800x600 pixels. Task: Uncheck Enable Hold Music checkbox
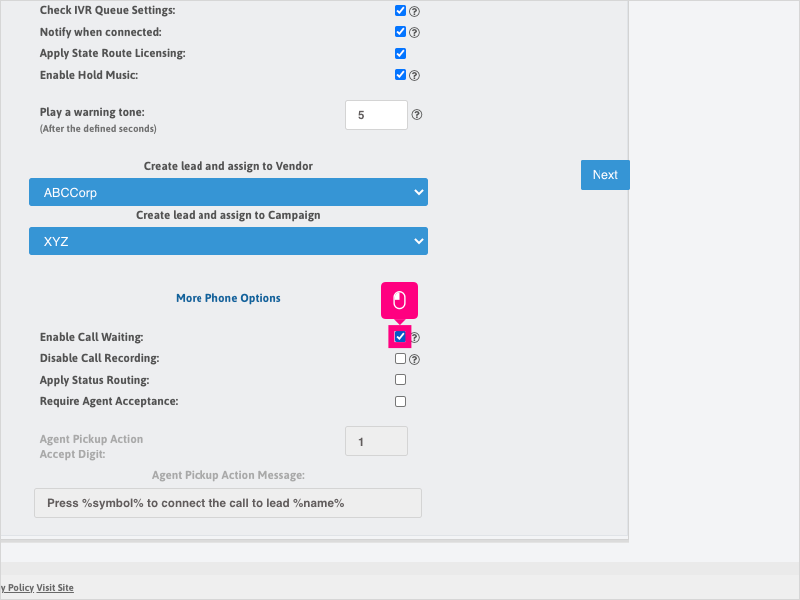click(x=401, y=75)
